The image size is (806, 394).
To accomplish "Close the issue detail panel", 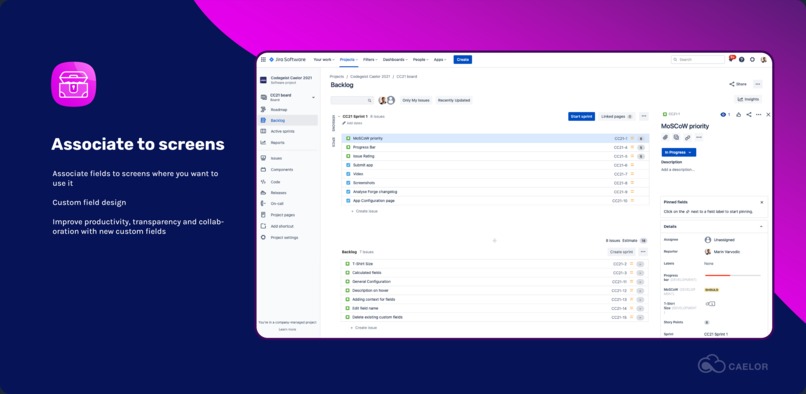I will [x=768, y=114].
